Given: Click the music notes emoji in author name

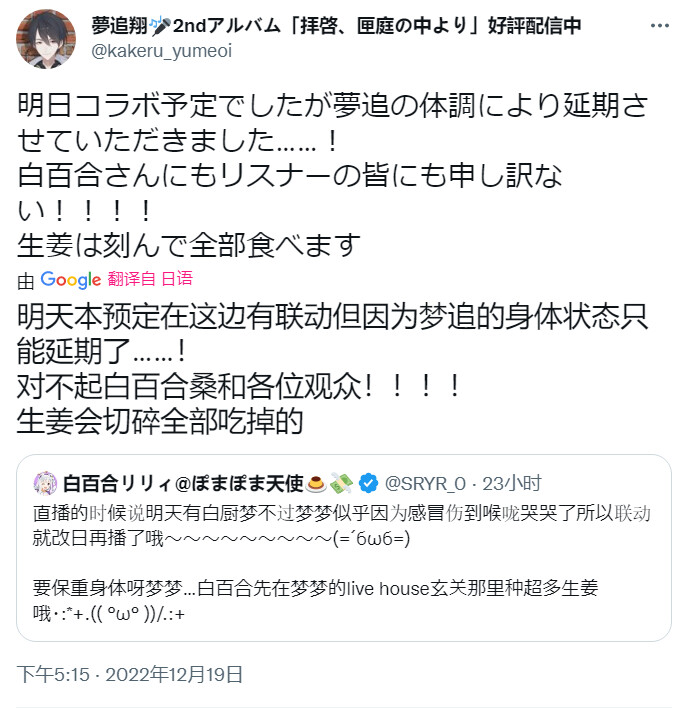Looking at the screenshot, I should 156,23.
